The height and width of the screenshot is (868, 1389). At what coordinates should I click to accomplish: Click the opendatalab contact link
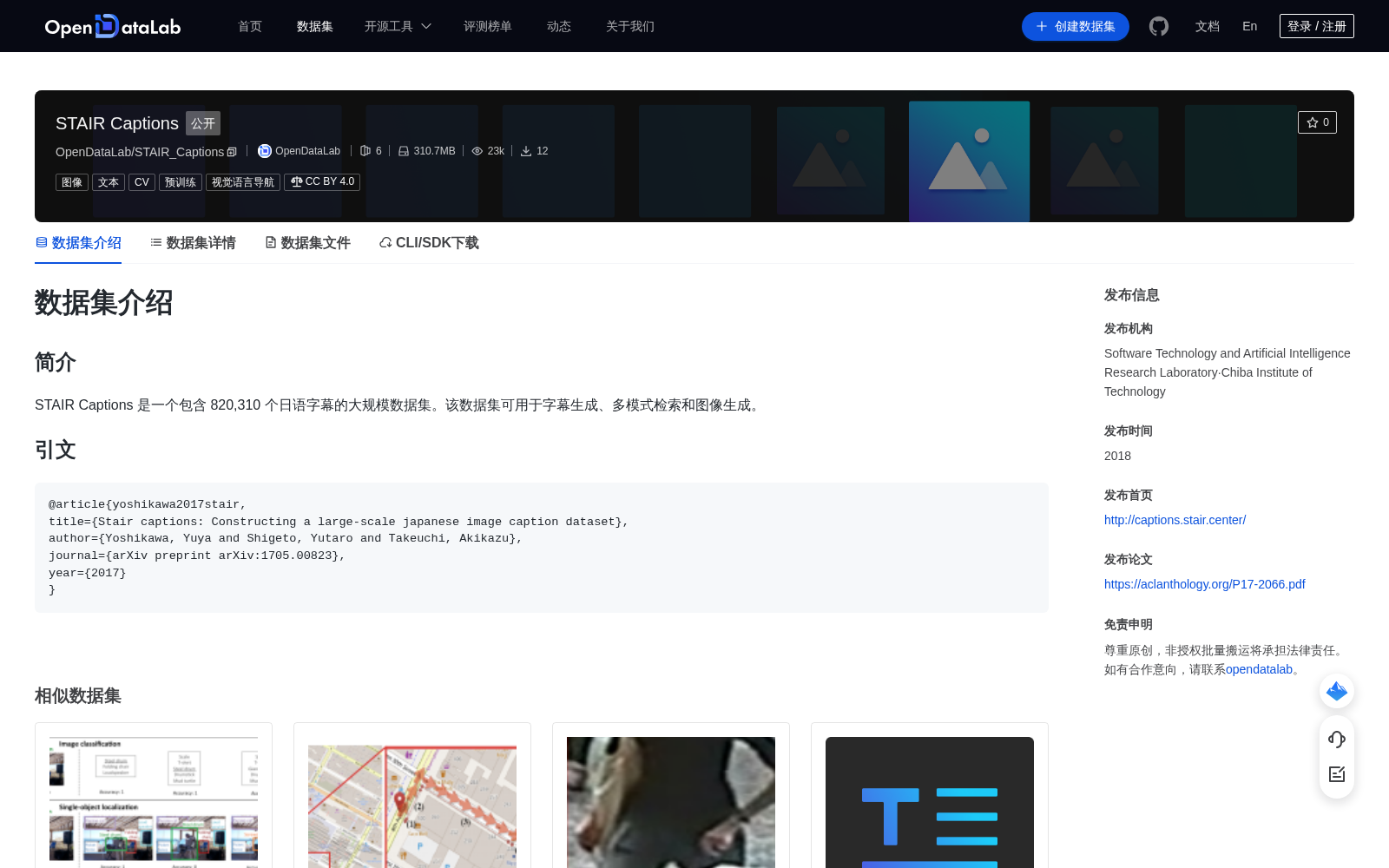[x=1259, y=669]
